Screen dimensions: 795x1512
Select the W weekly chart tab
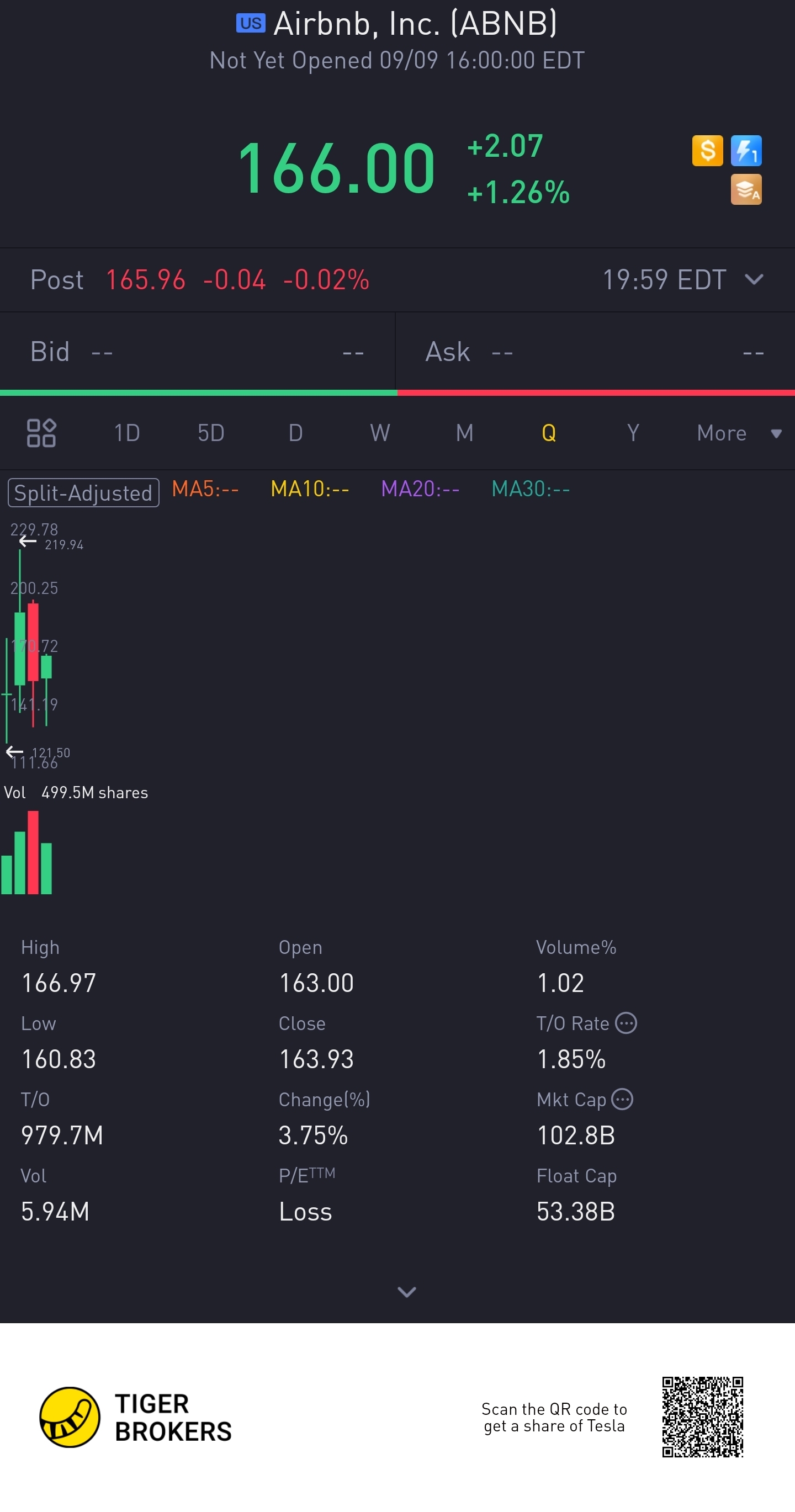tap(380, 433)
